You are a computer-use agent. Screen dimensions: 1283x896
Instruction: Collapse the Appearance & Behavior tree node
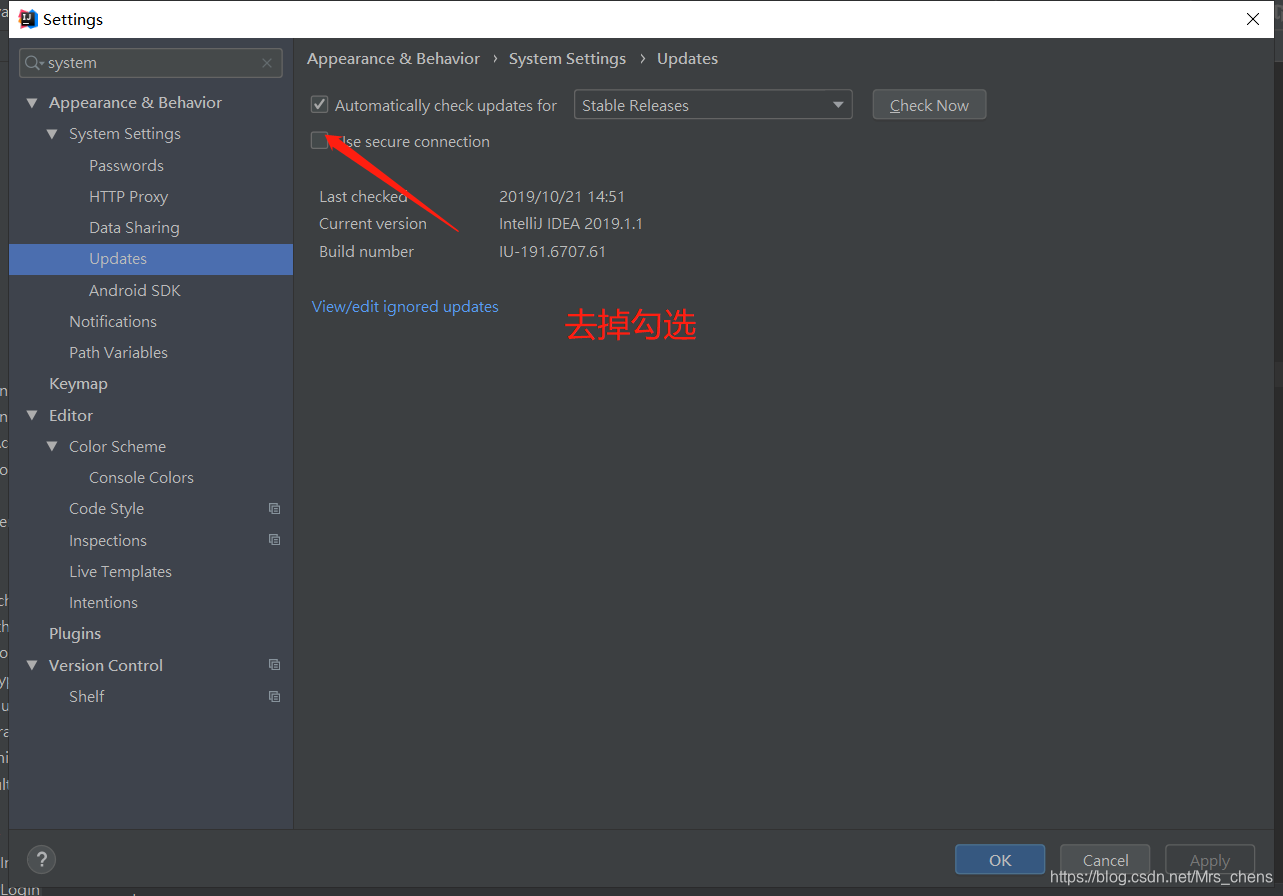(x=32, y=103)
